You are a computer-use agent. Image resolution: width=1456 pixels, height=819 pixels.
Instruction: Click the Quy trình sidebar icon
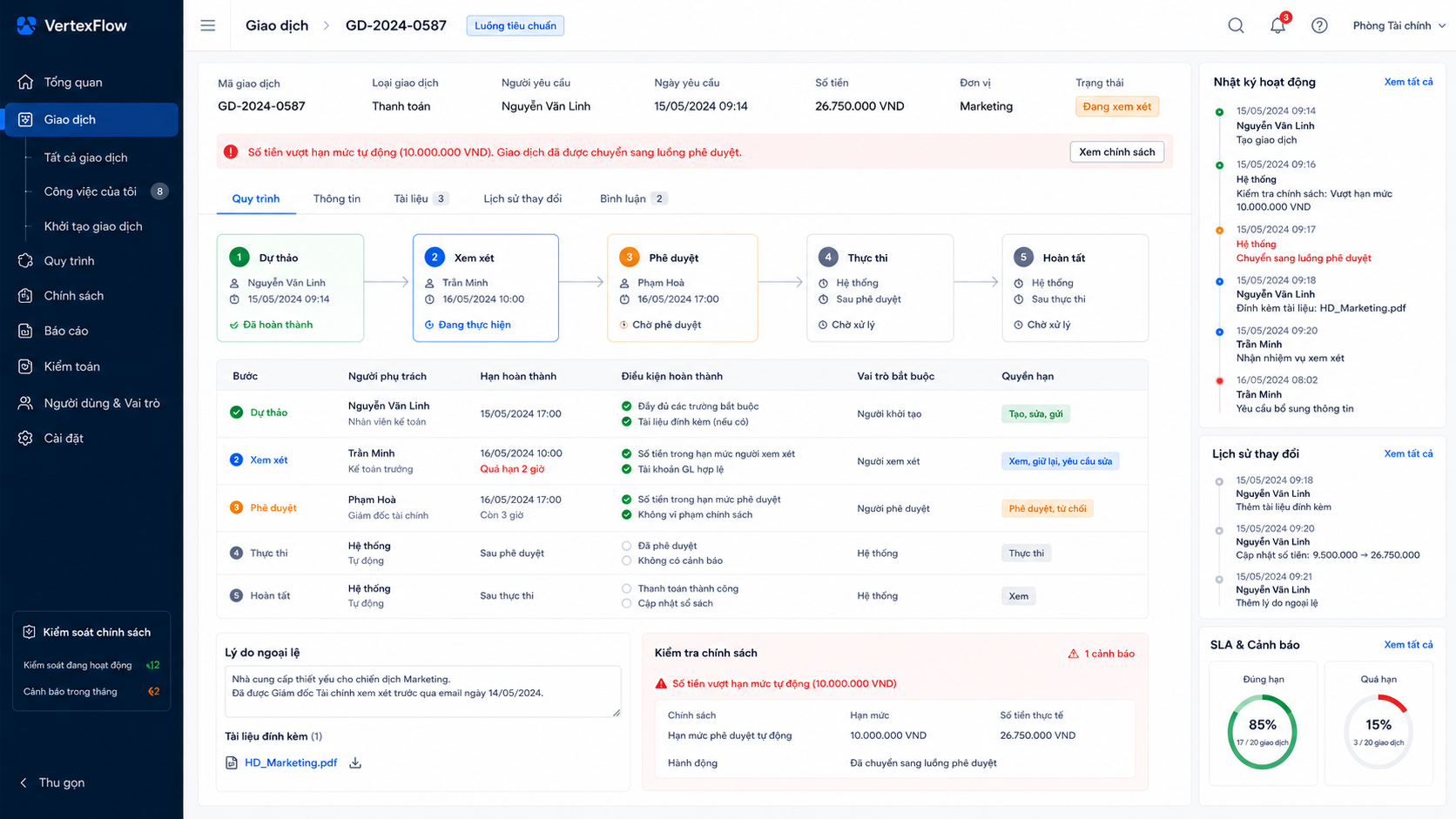pyautogui.click(x=25, y=260)
